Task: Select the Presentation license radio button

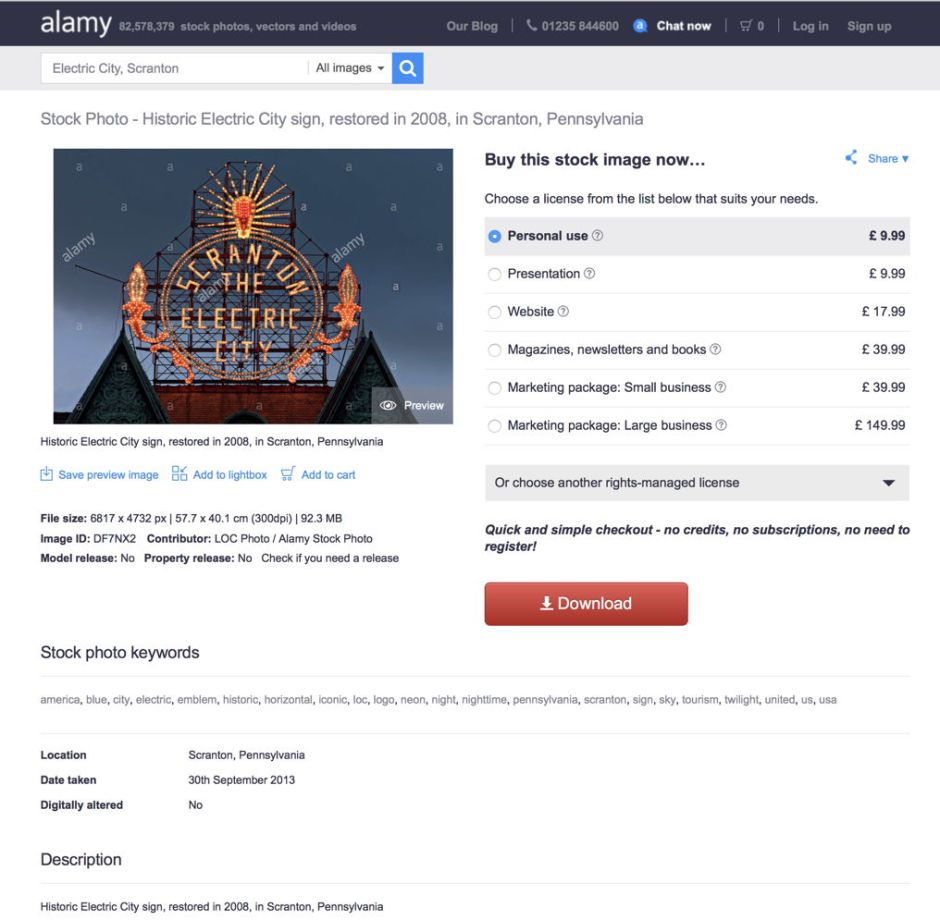Action: point(495,274)
